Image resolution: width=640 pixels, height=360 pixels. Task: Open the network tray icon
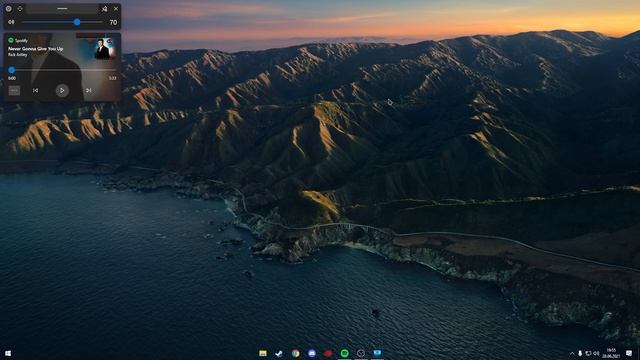pyautogui.click(x=588, y=353)
